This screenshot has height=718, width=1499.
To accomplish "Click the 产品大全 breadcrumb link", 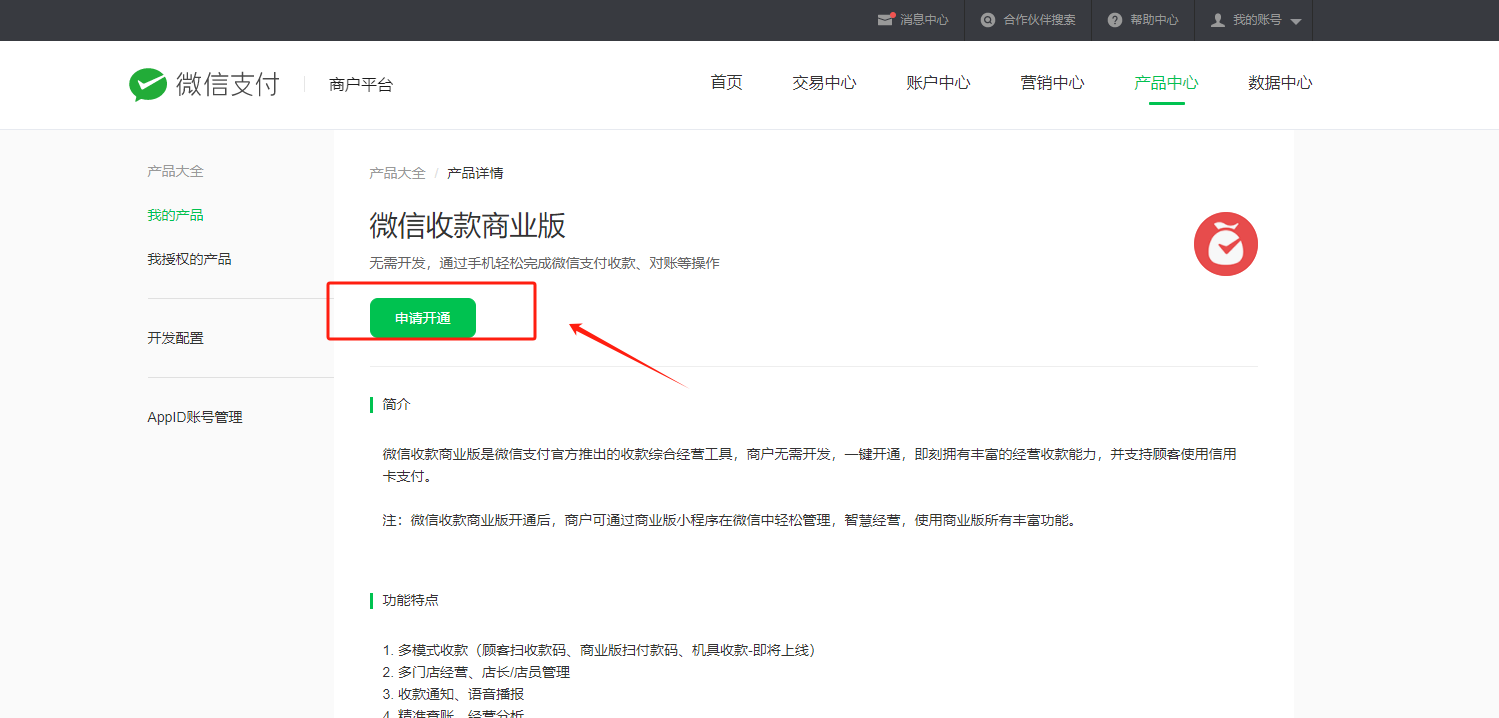I will [x=397, y=173].
